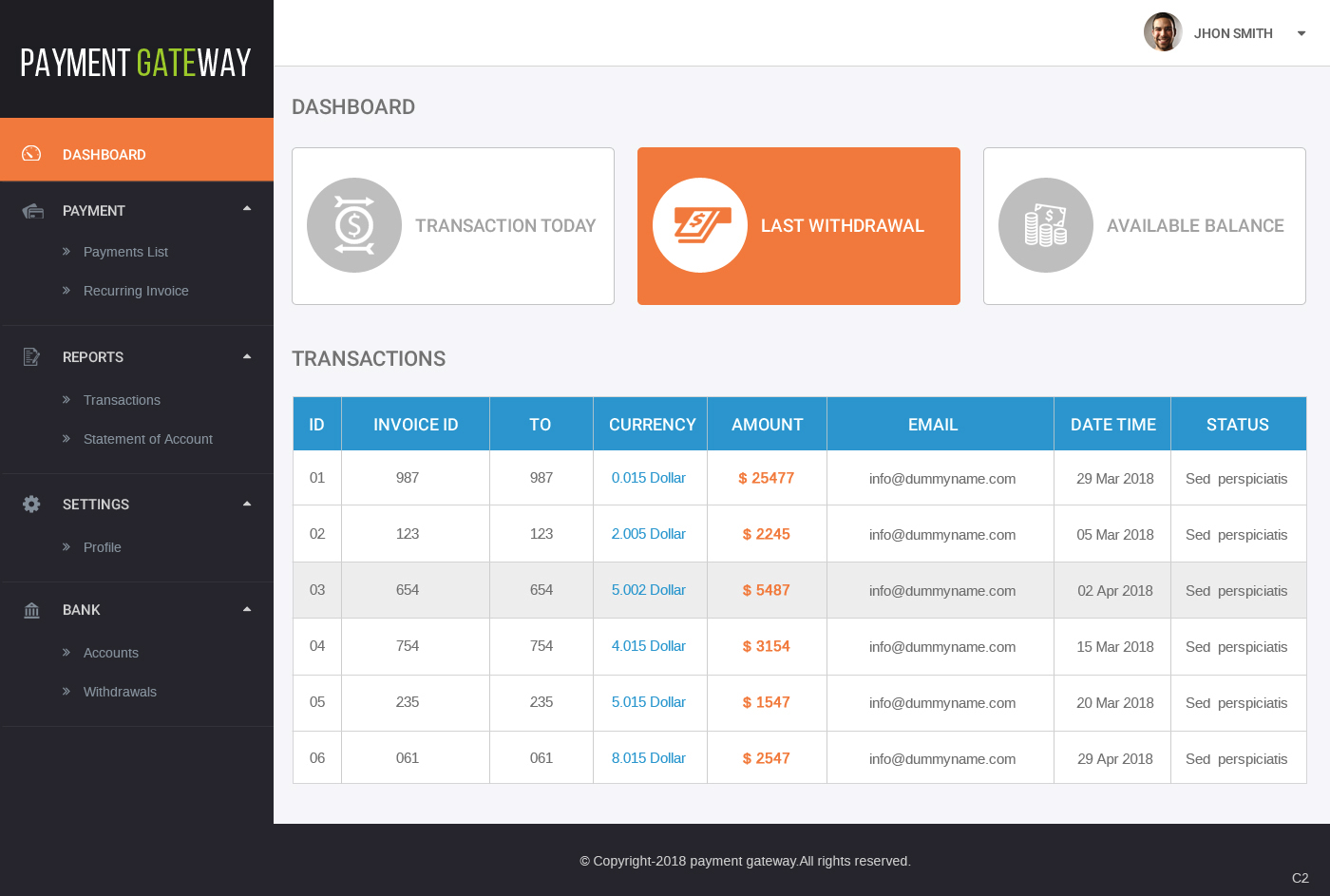
Task: Click the Available Balance coins icon
Action: 1046,225
